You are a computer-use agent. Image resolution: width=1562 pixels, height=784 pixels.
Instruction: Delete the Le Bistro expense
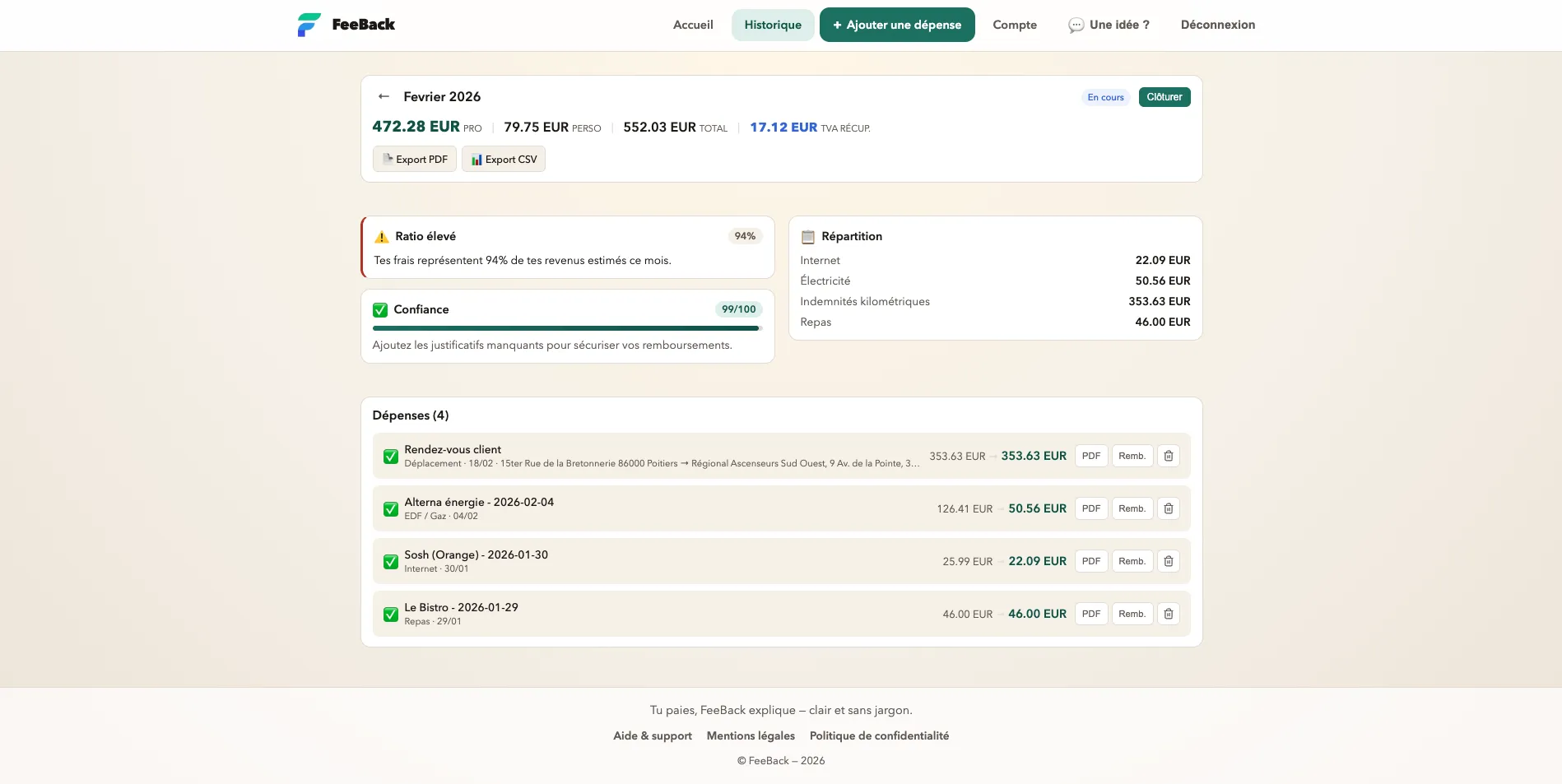click(1168, 614)
